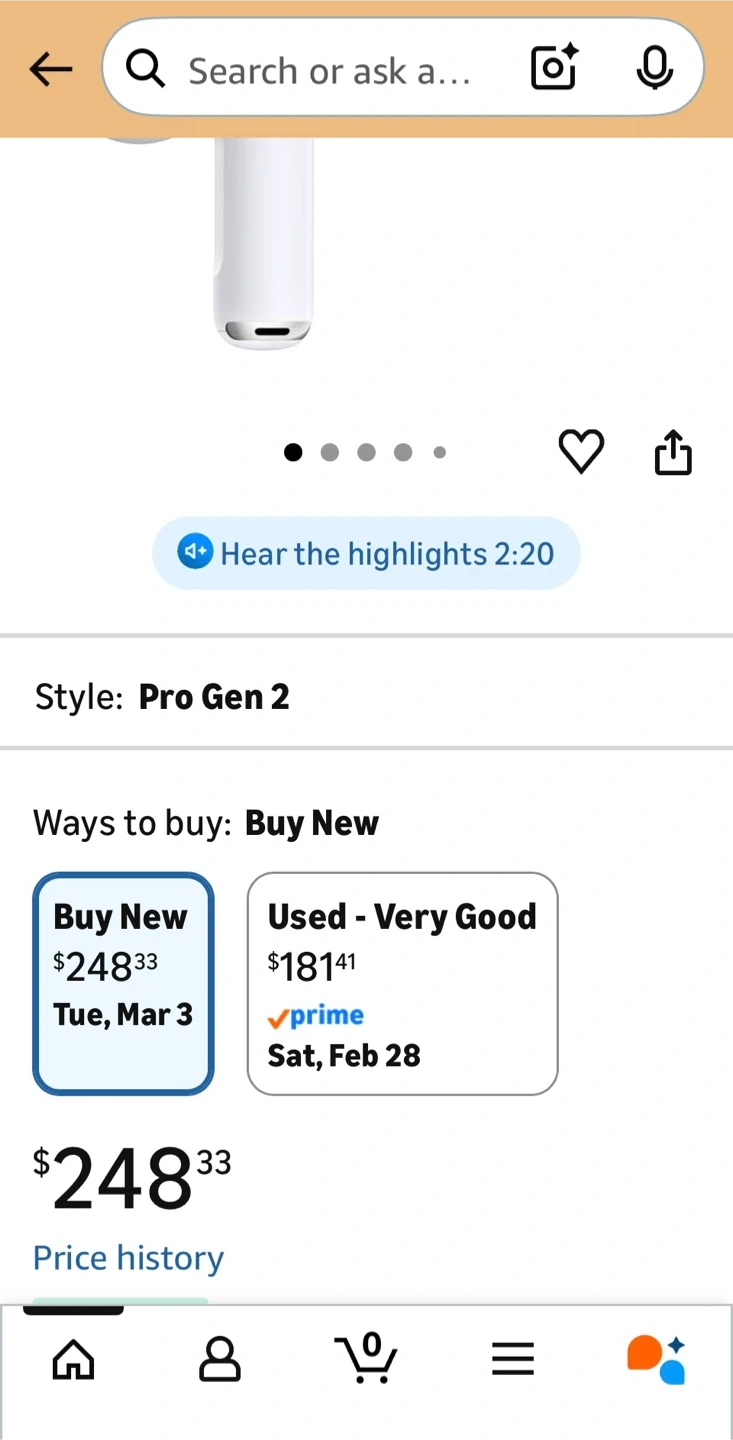This screenshot has width=733, height=1440.
Task: Jump to fourth image carousel dot
Action: [x=403, y=453]
